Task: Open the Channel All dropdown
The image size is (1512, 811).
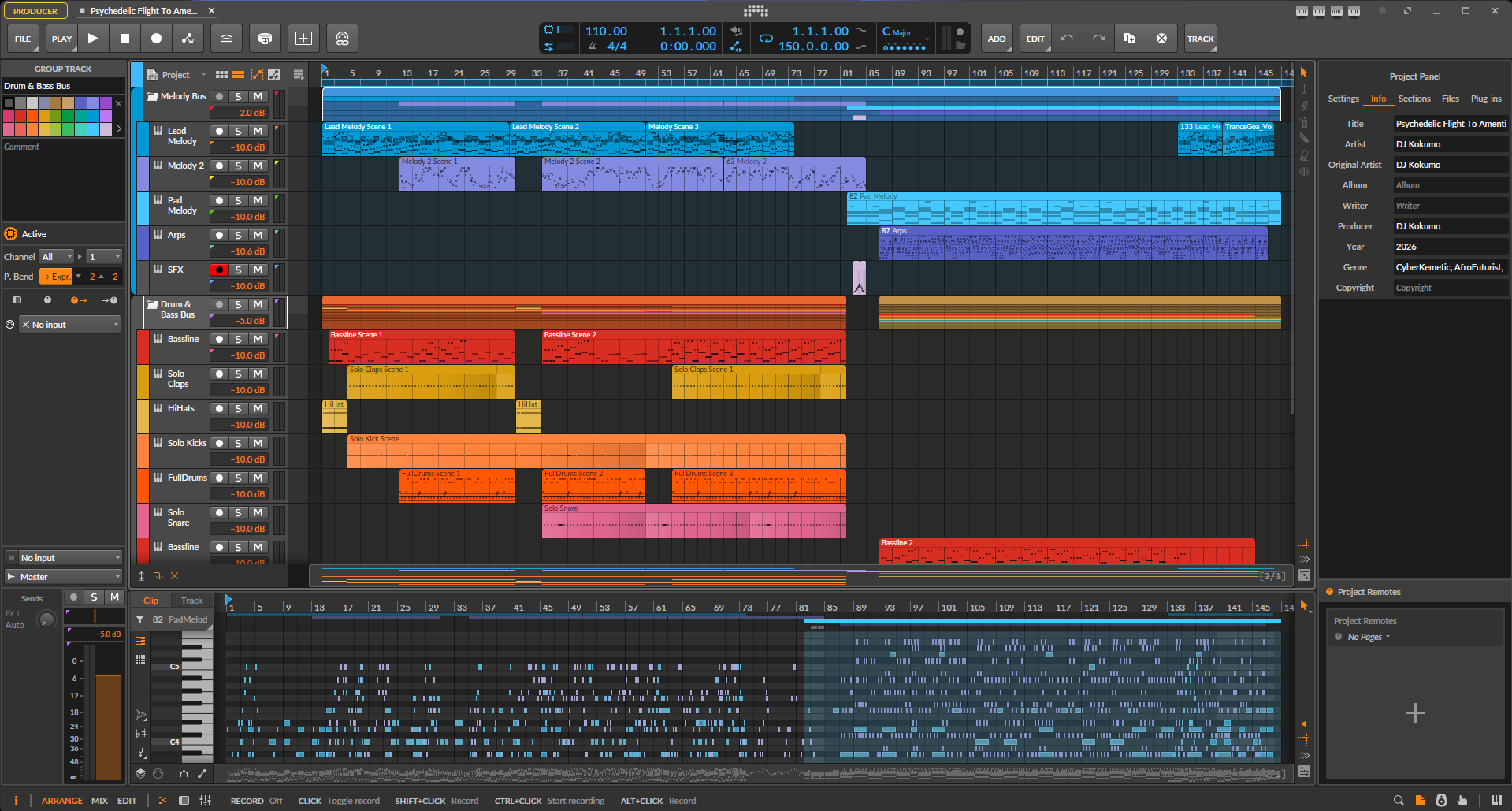Action: [x=57, y=256]
